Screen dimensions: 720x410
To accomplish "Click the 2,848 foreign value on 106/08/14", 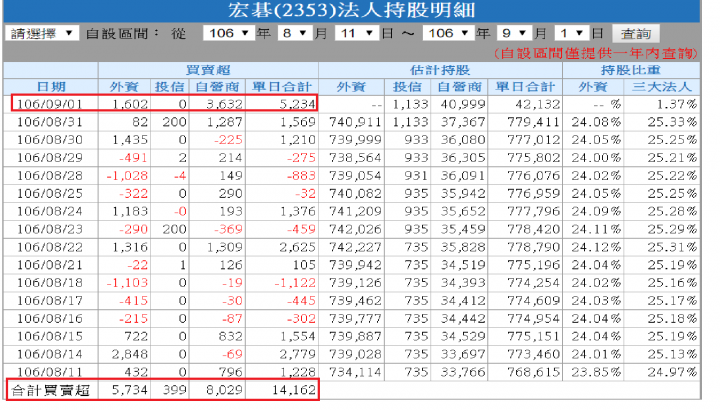I will (x=130, y=355).
